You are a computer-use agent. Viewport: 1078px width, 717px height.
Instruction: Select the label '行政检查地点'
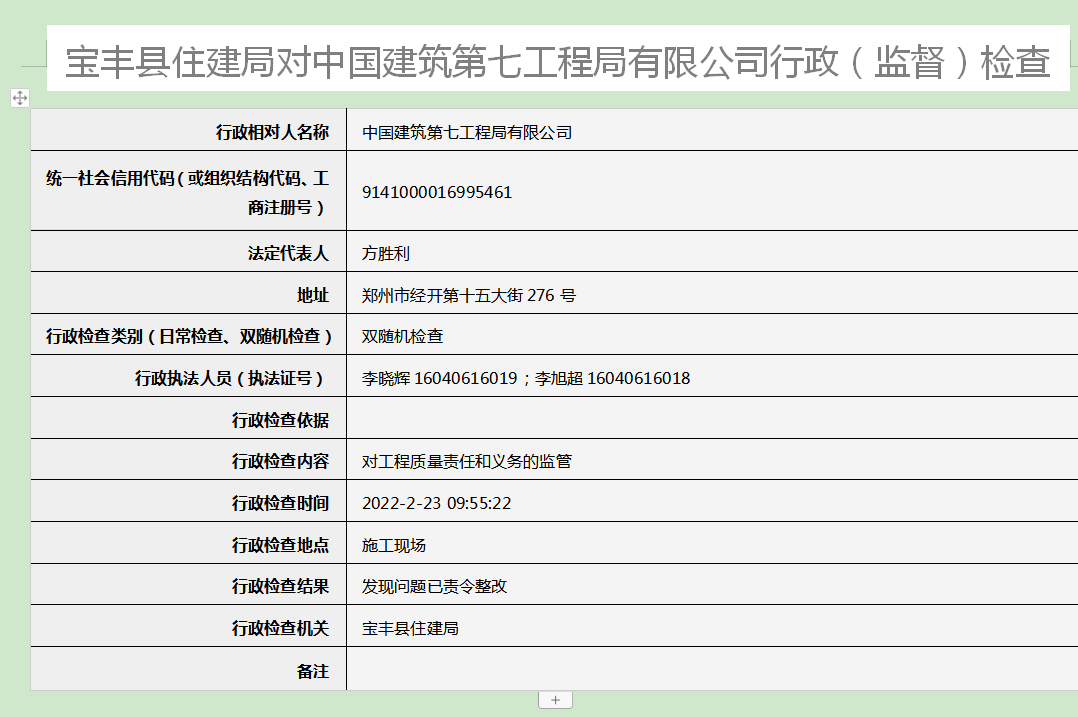coord(280,545)
